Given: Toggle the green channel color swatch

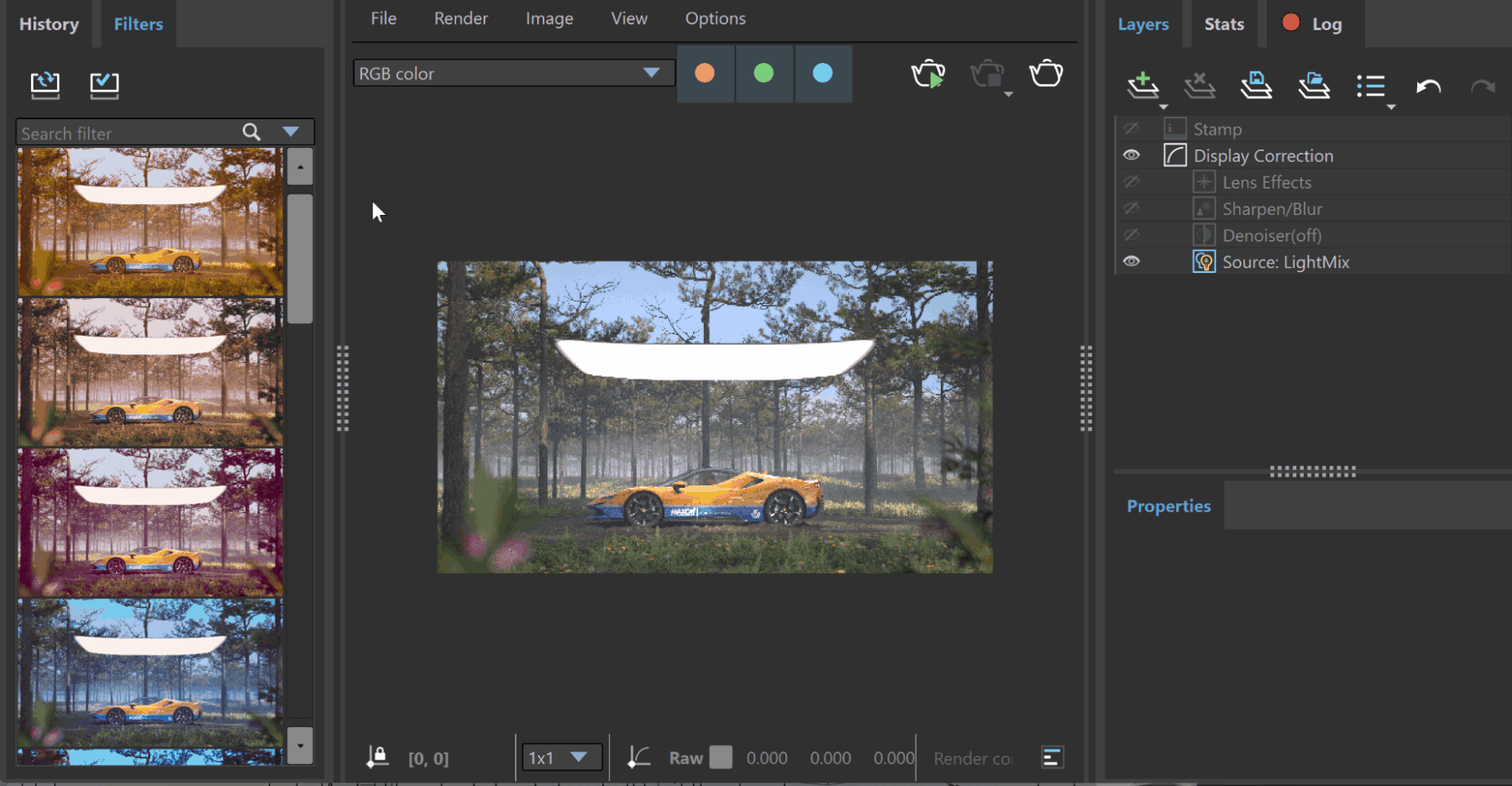Looking at the screenshot, I should click(x=764, y=73).
